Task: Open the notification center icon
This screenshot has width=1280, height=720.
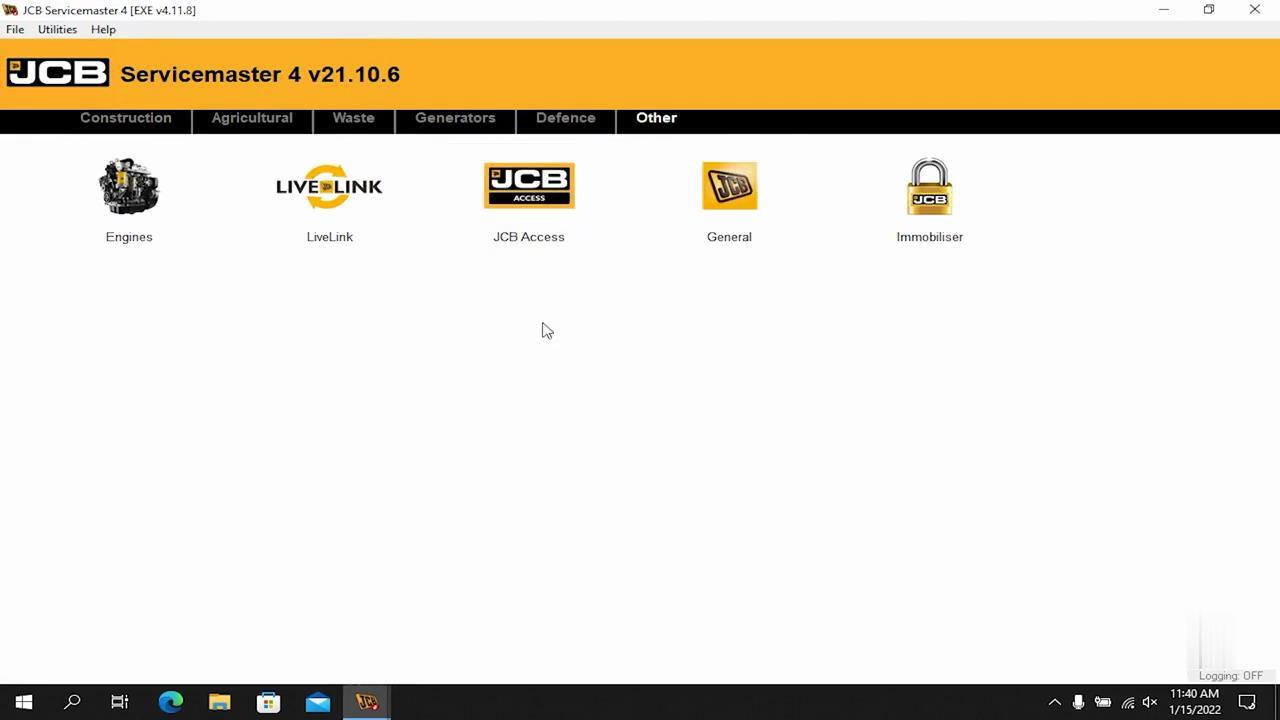Action: pos(1247,702)
